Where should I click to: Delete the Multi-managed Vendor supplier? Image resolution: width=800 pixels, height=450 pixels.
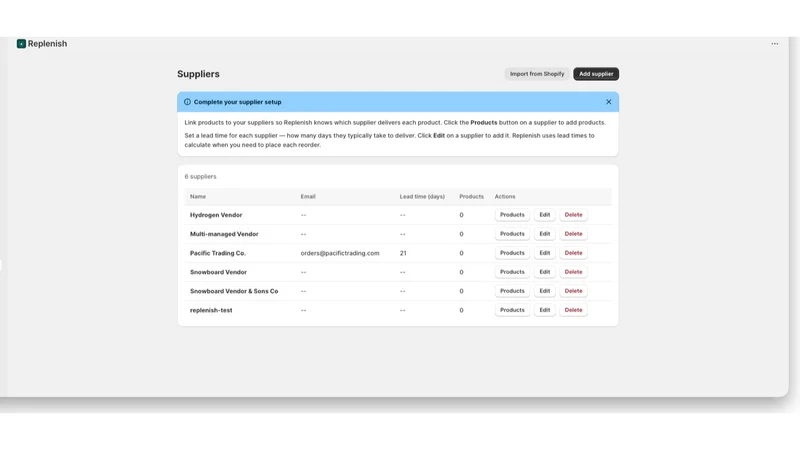tap(573, 234)
